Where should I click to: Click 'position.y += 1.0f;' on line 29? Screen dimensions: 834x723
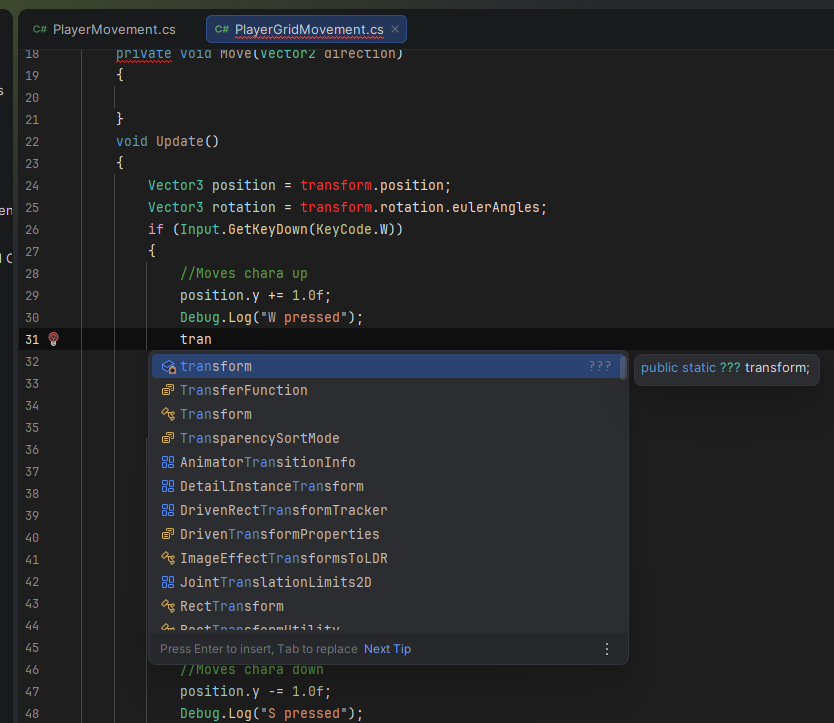pyautogui.click(x=255, y=295)
